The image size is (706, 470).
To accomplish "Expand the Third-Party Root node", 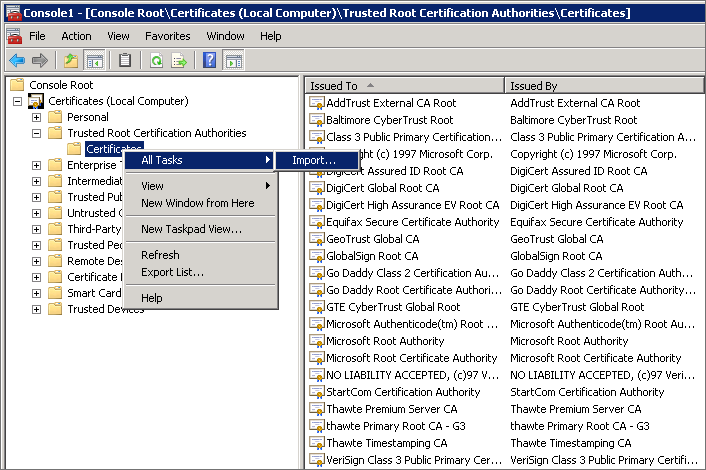I will [x=36, y=229].
